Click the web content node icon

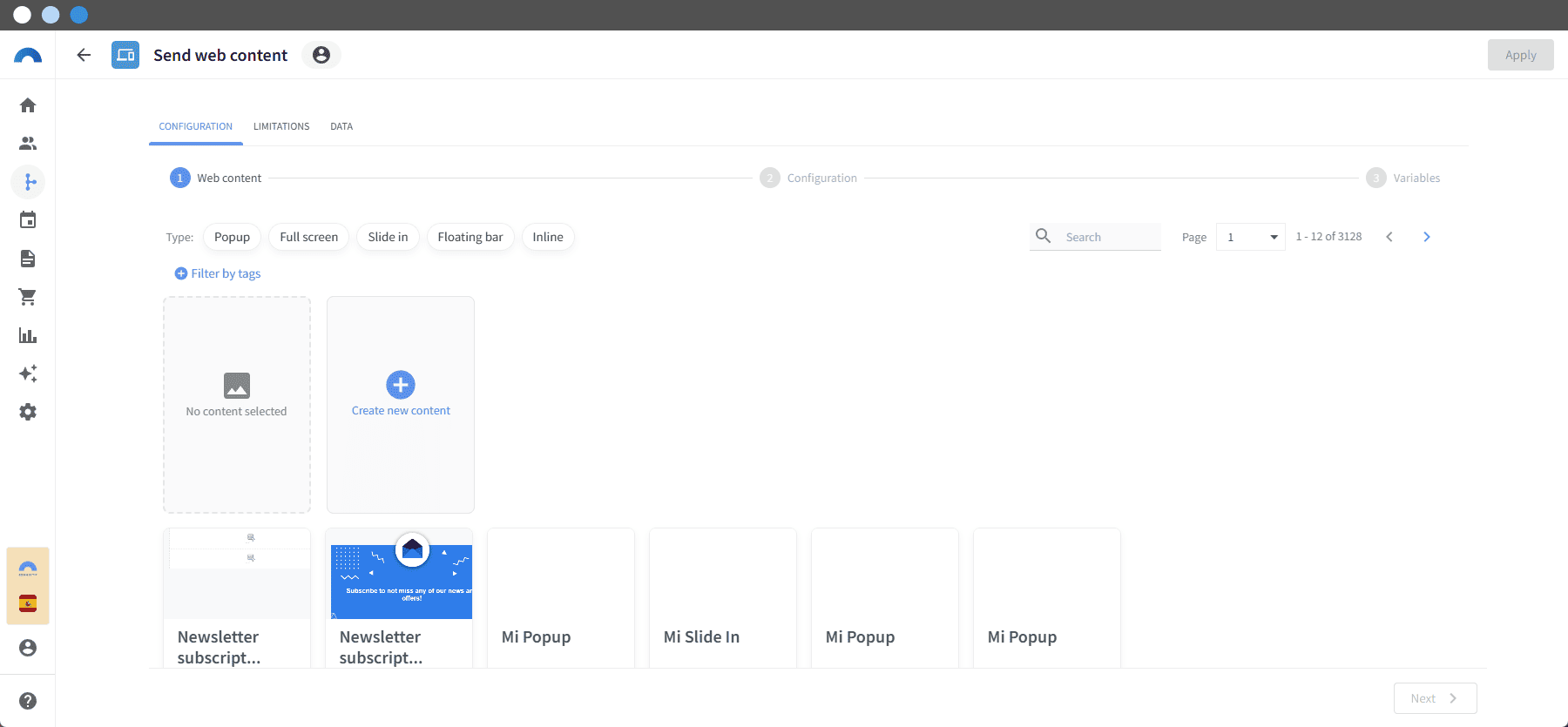(125, 55)
